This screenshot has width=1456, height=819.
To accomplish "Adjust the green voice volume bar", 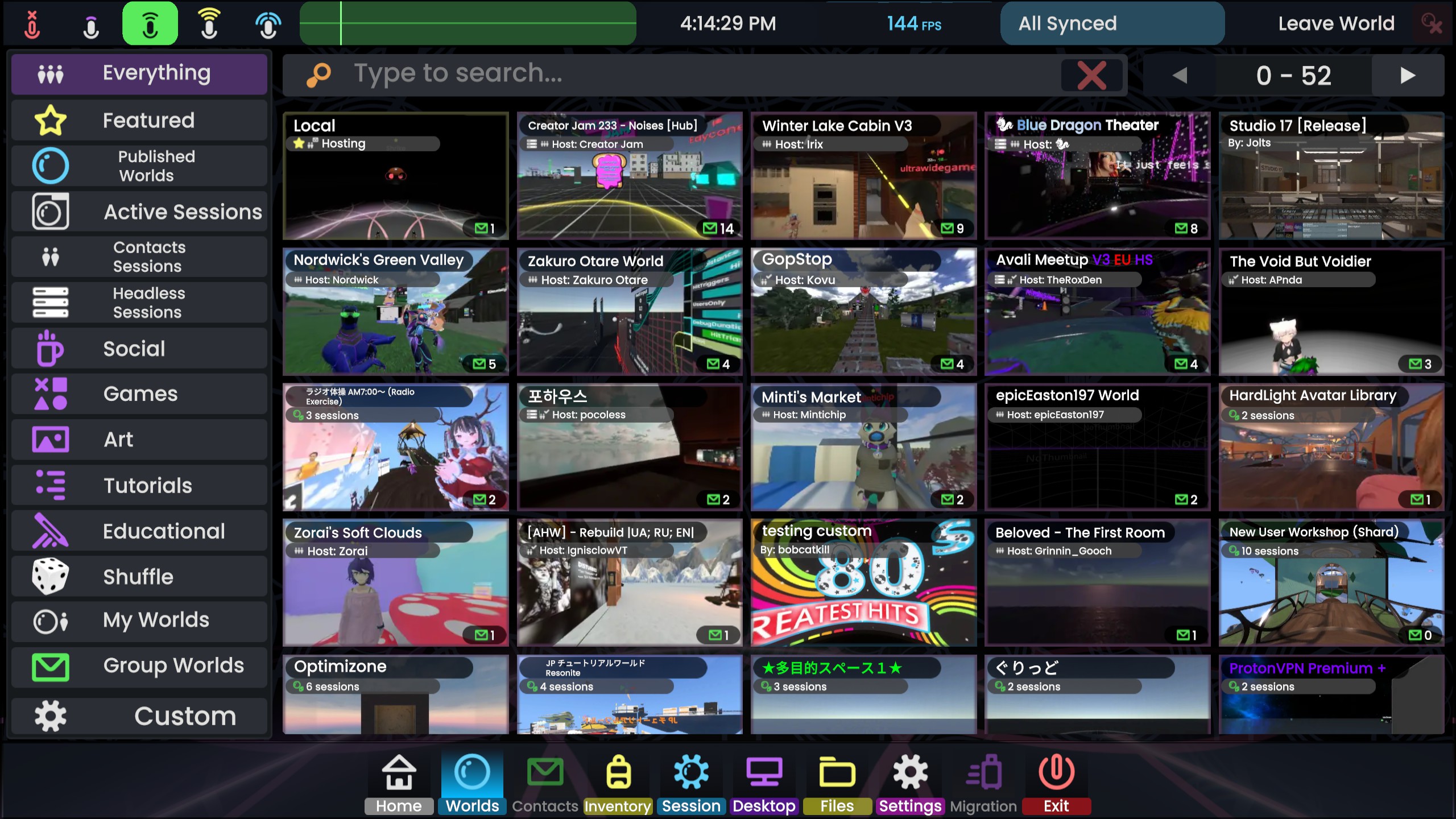I will point(468,24).
